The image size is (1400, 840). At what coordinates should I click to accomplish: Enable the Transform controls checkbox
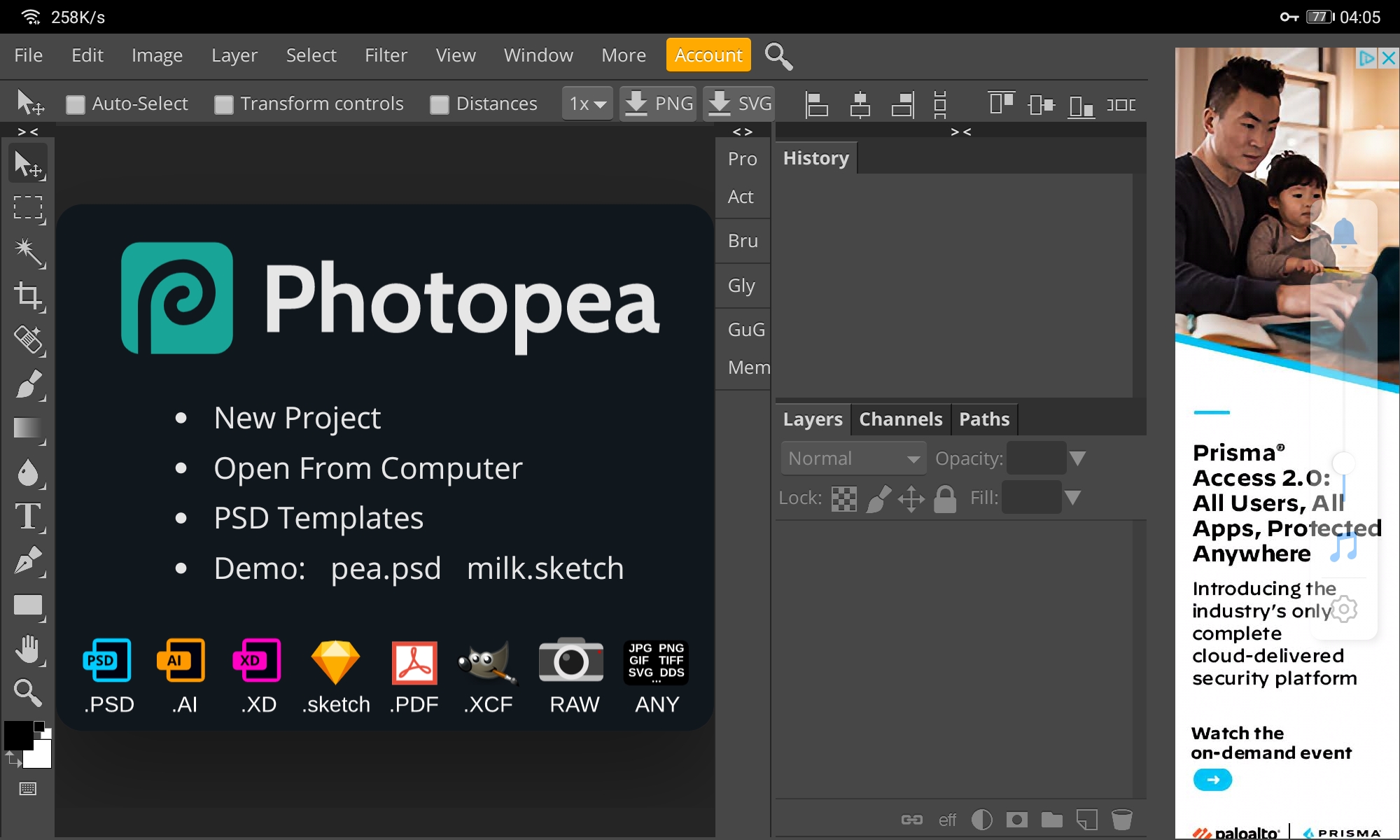pos(223,103)
